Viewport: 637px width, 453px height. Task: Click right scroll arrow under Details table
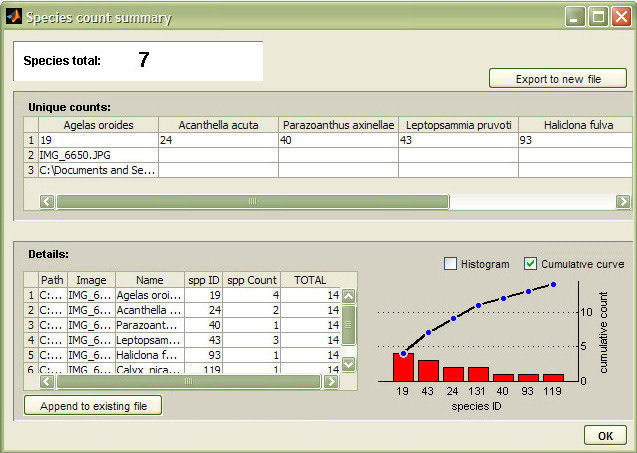coord(336,381)
